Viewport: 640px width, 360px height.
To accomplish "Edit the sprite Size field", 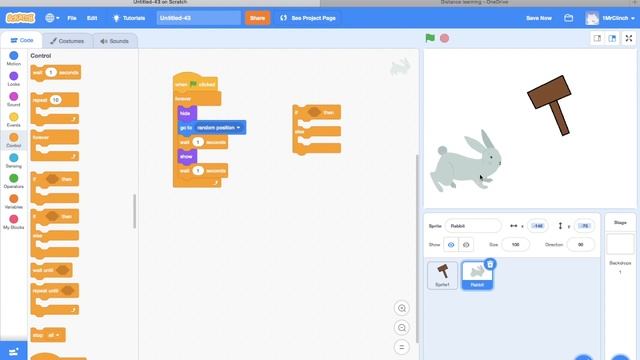I will [x=516, y=244].
